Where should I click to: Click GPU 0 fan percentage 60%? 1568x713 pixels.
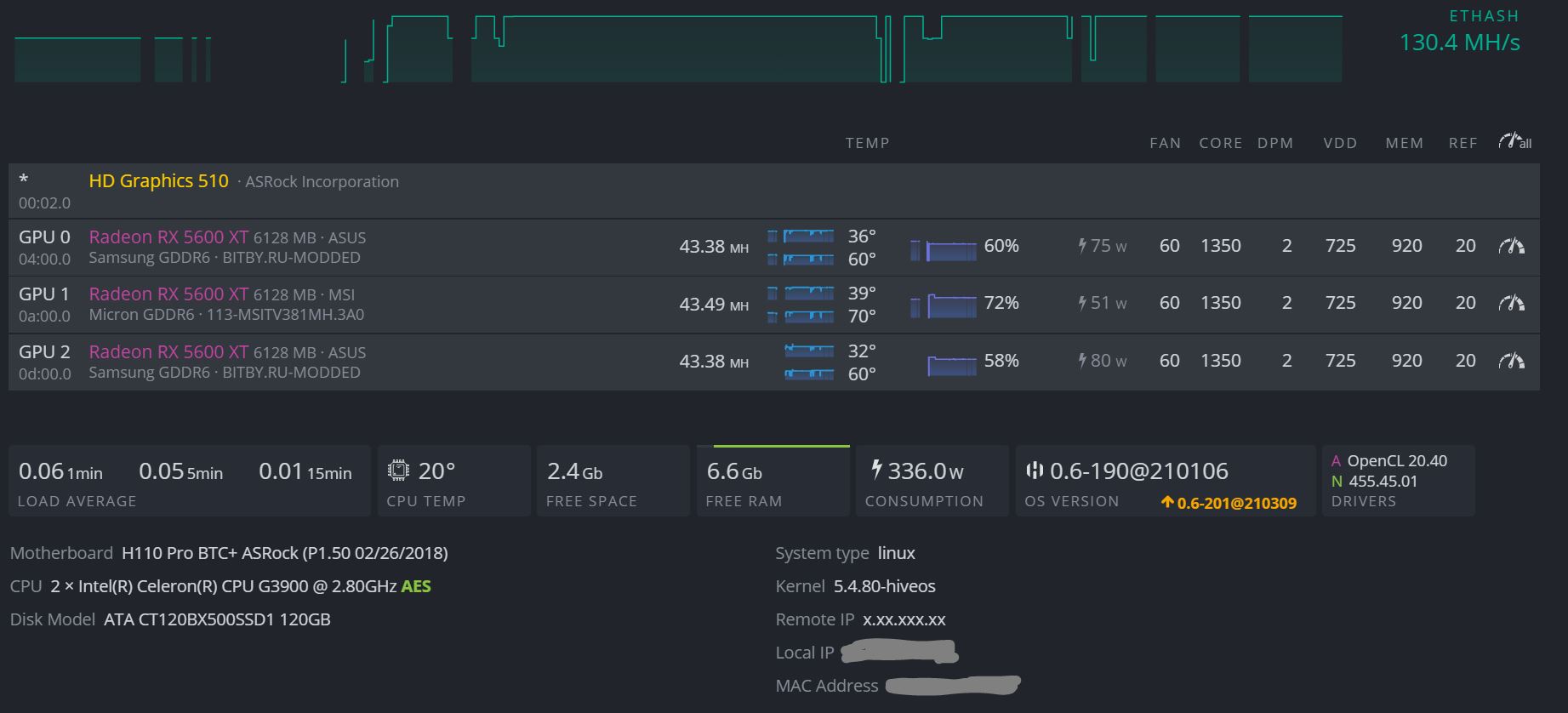pos(1001,246)
